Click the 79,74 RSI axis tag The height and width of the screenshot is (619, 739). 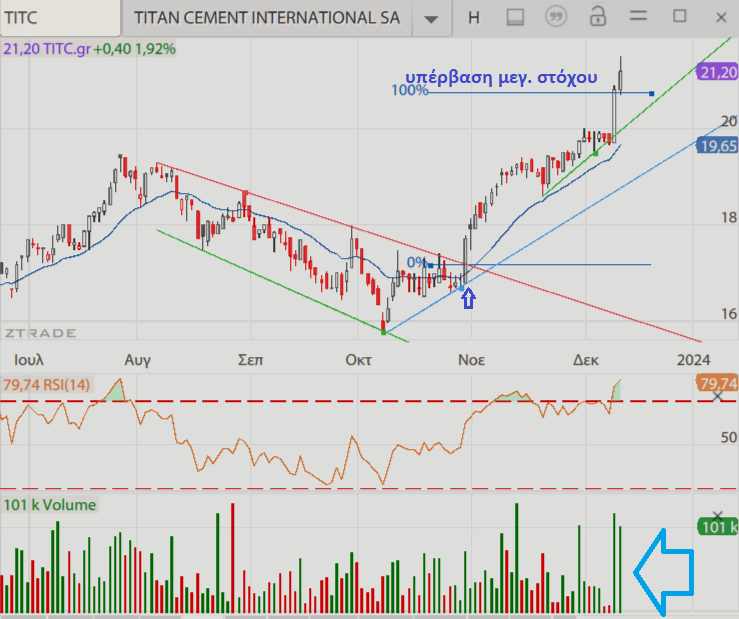point(717,383)
